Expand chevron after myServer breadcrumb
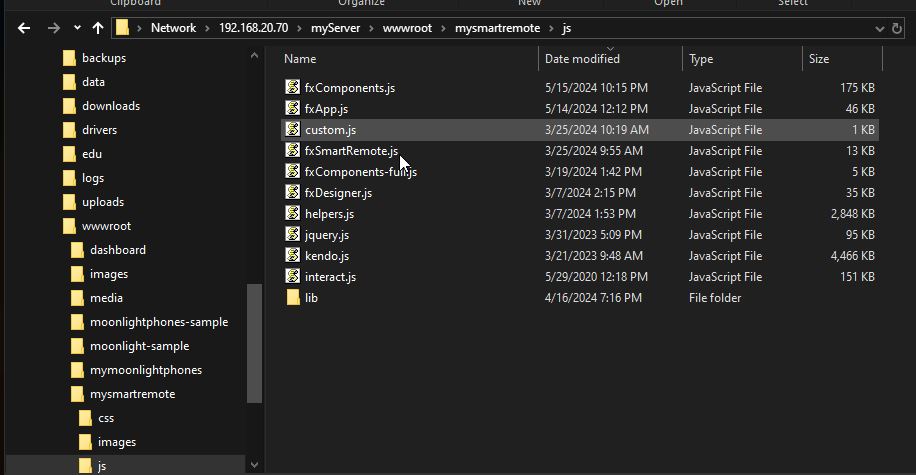This screenshot has width=916, height=475. pos(371,28)
